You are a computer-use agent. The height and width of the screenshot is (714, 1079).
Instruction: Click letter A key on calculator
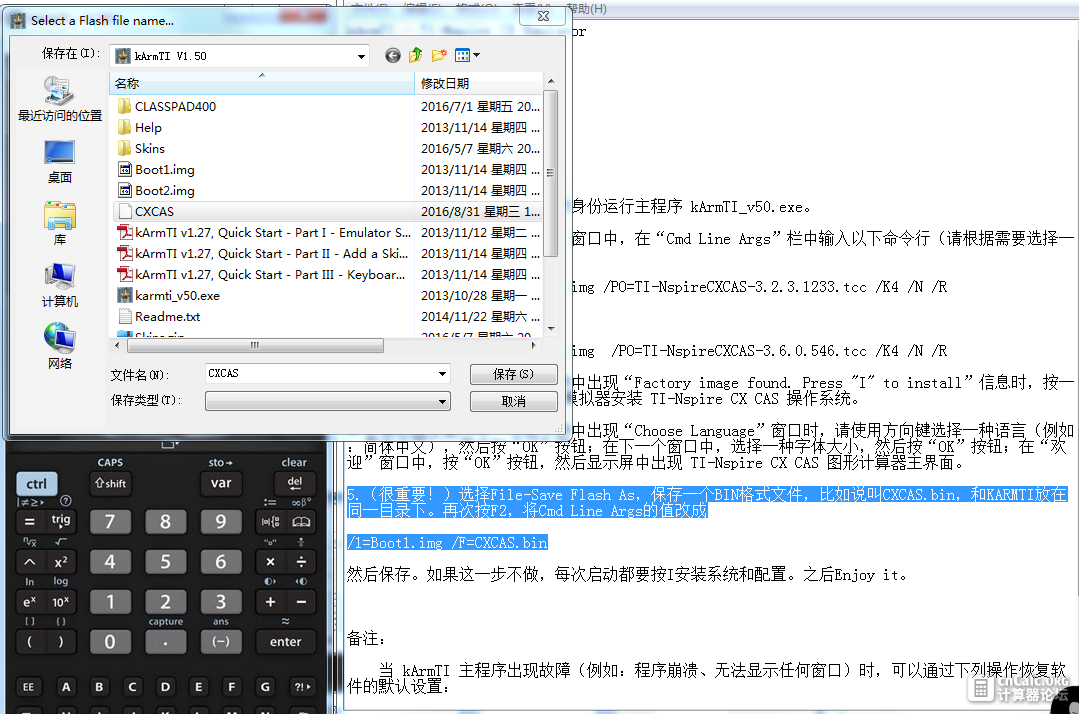(x=66, y=686)
